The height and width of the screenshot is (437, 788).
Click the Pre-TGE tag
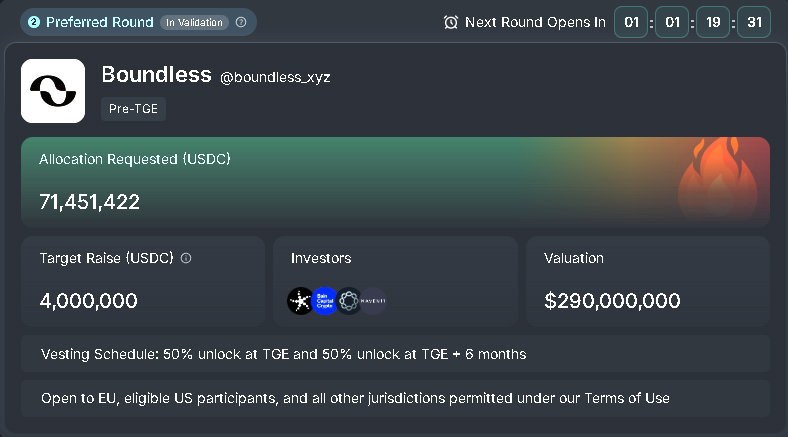pos(134,109)
